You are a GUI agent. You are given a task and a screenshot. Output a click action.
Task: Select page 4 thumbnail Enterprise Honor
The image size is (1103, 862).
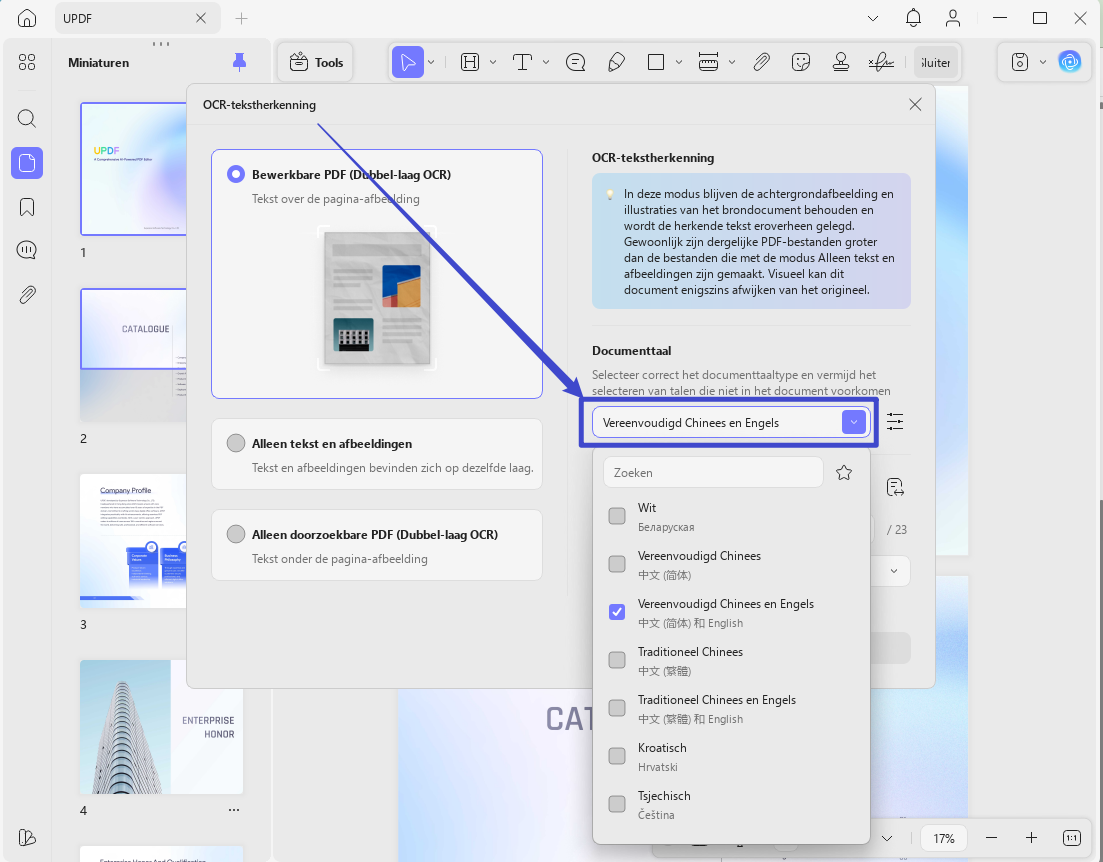coord(161,727)
